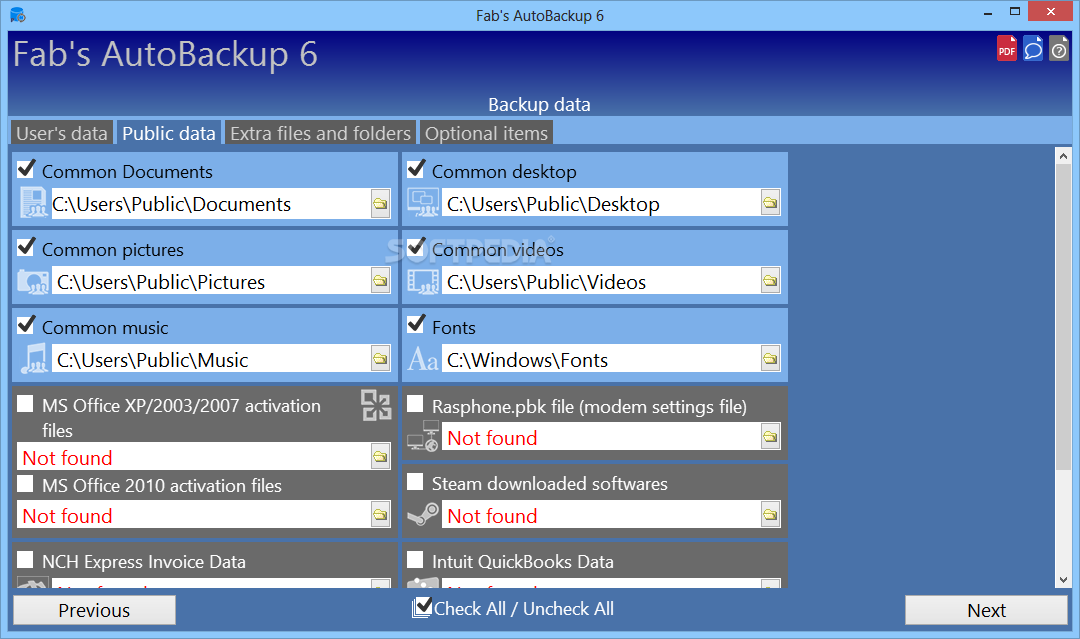1080x639 pixels.
Task: Click the Common Documents library icon
Action: coord(33,202)
